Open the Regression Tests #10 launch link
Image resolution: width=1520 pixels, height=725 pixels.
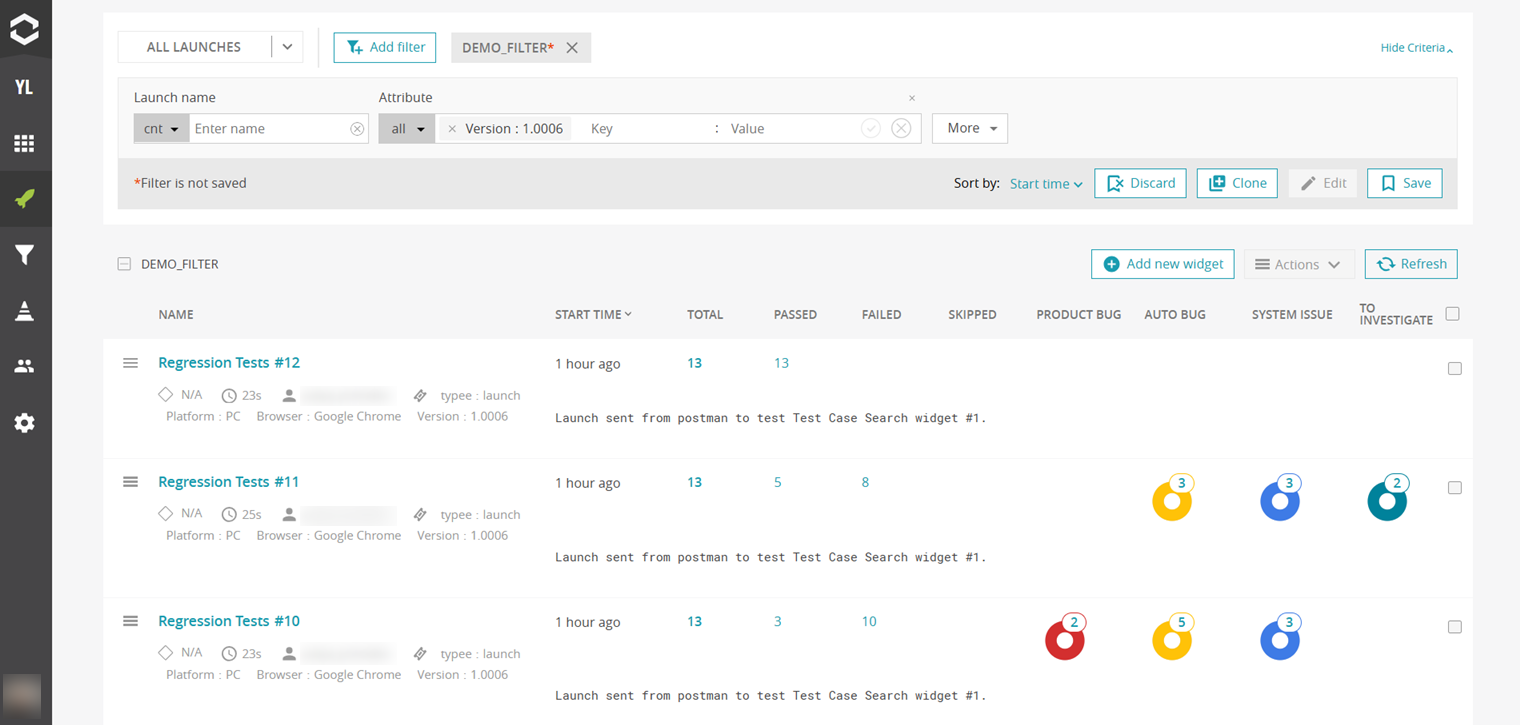pos(229,621)
